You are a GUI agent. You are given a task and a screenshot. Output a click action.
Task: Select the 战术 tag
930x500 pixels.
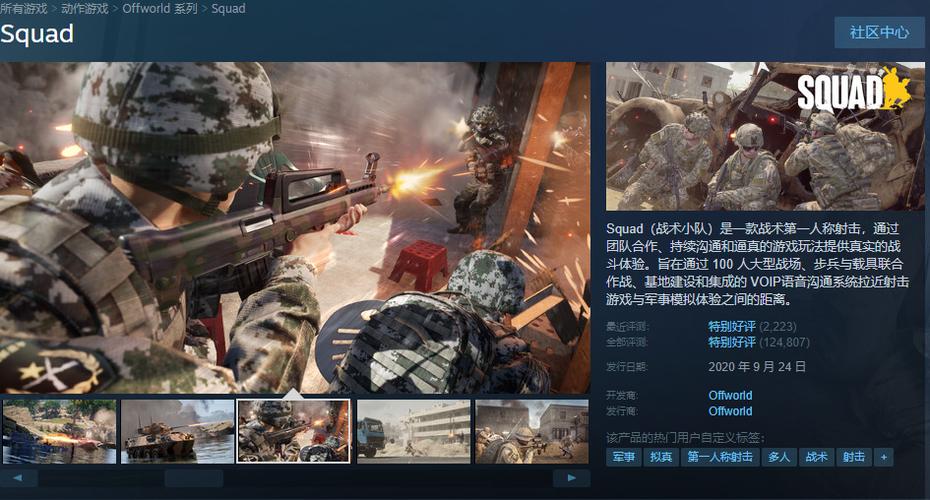click(x=816, y=457)
